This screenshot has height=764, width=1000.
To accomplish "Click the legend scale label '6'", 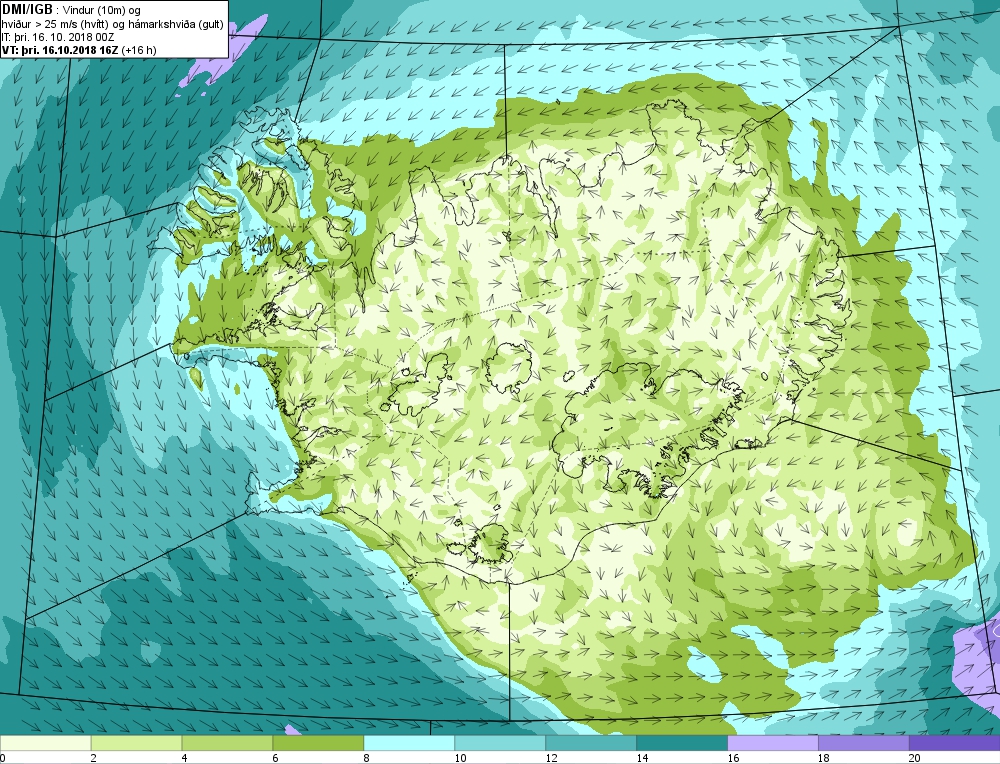I will click(x=276, y=758).
